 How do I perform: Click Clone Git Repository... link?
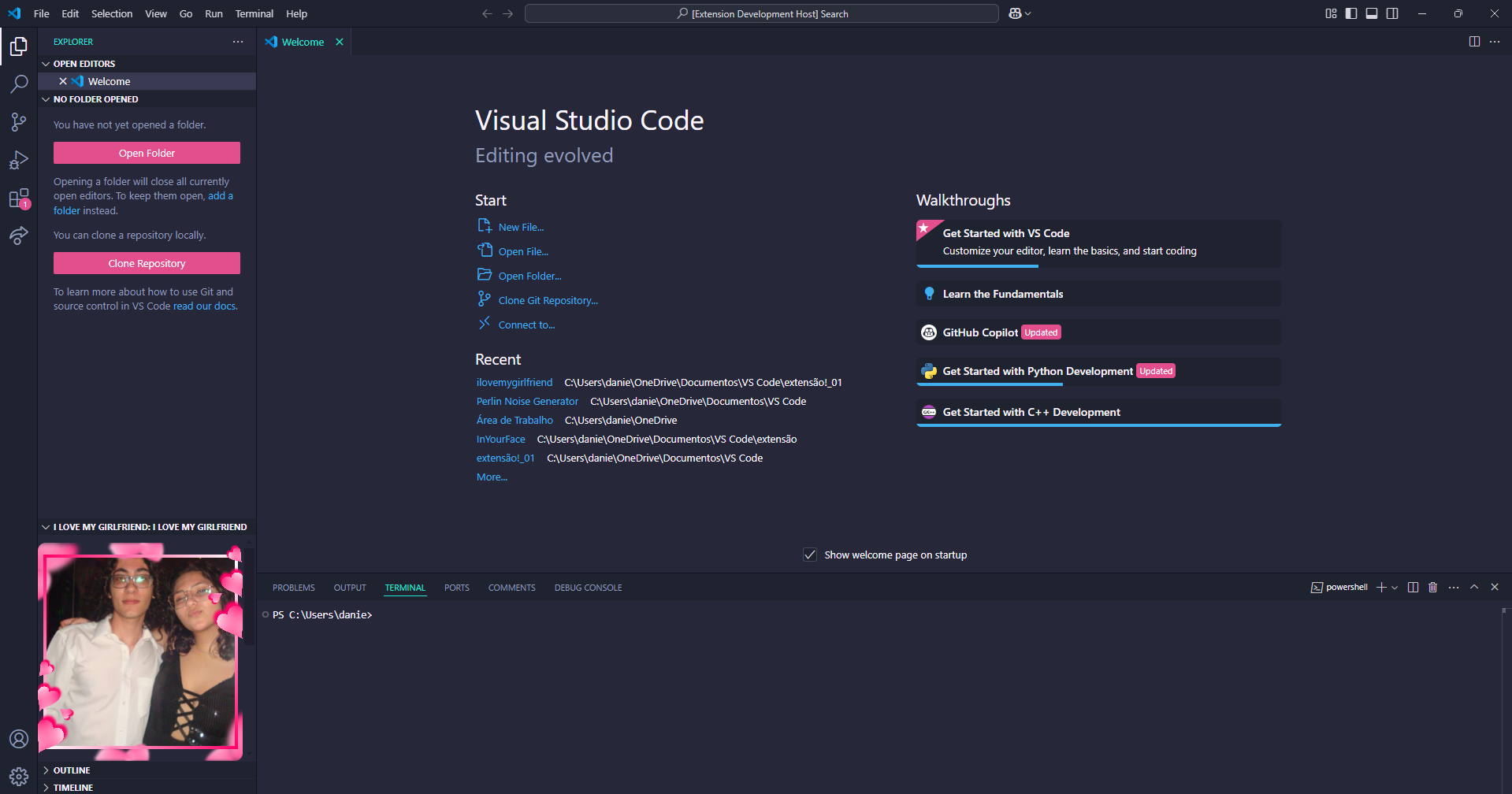click(x=548, y=300)
